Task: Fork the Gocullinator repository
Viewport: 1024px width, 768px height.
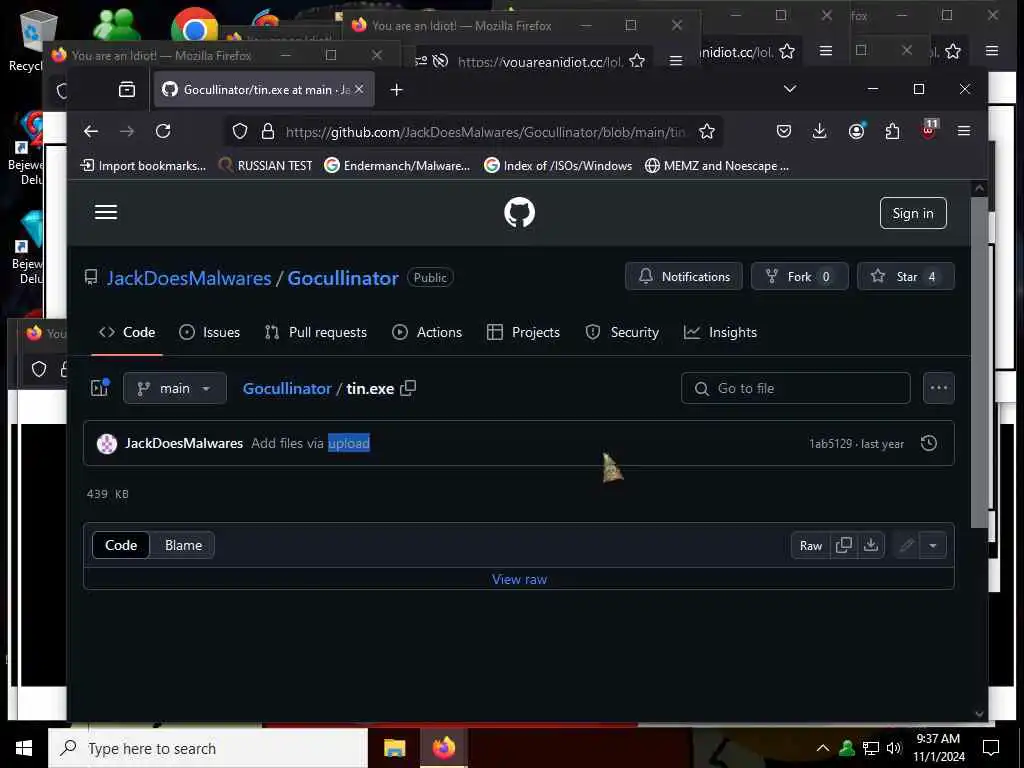Action: 799,276
